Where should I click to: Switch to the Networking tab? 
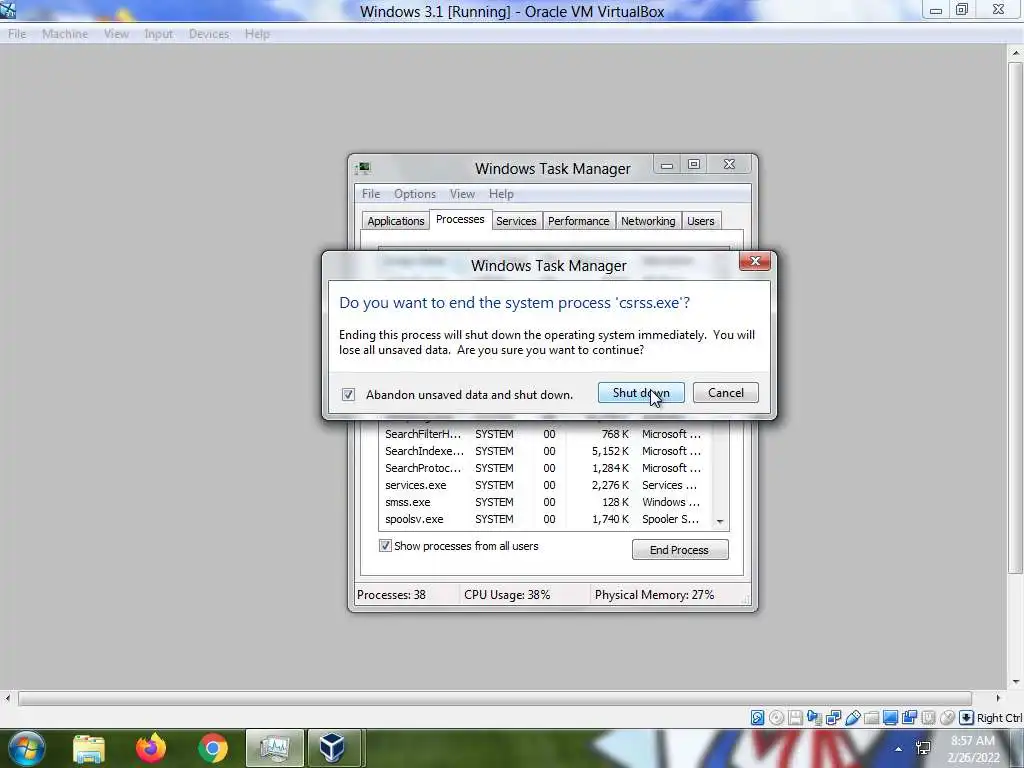click(x=648, y=221)
